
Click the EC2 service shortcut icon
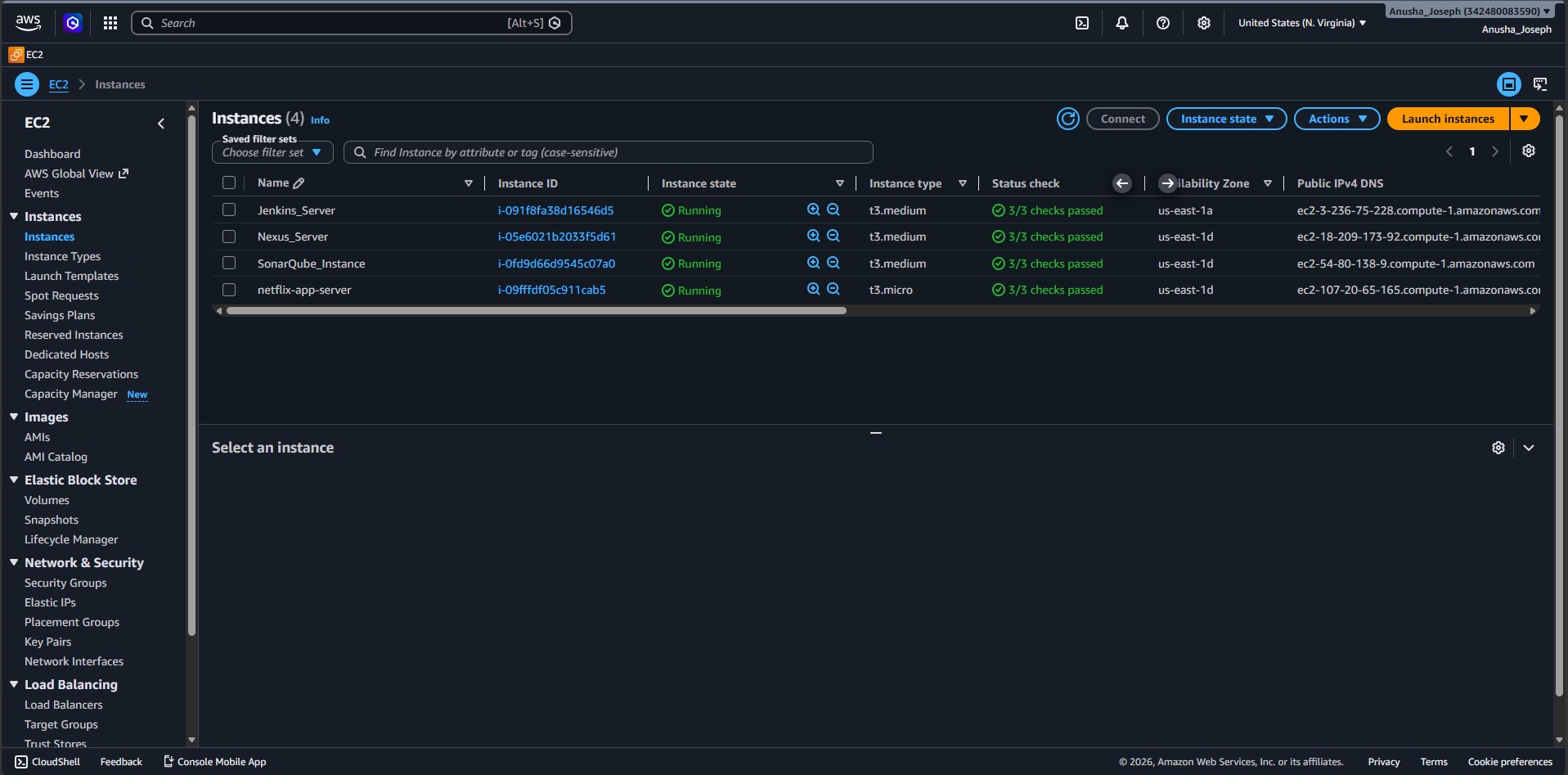pyautogui.click(x=16, y=55)
